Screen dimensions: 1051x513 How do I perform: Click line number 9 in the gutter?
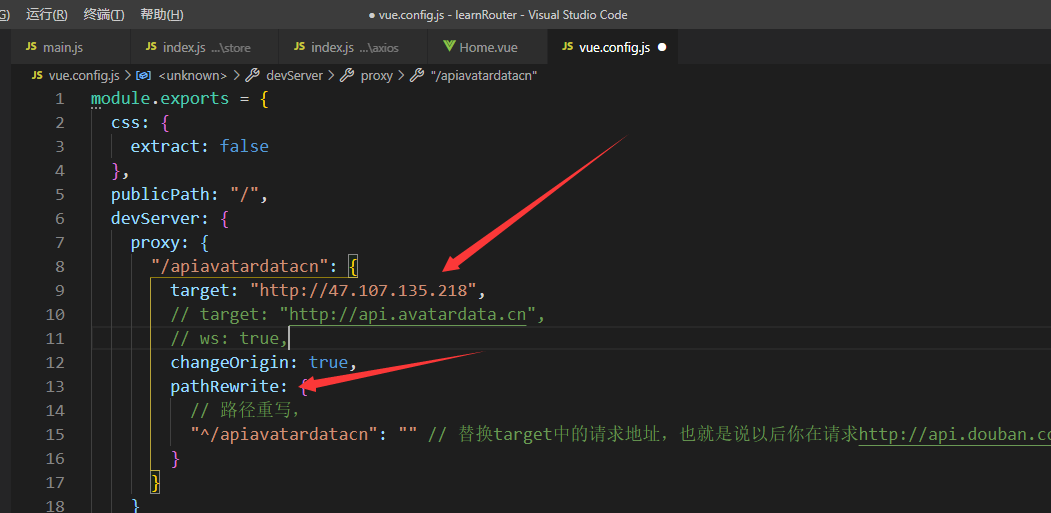tap(60, 290)
